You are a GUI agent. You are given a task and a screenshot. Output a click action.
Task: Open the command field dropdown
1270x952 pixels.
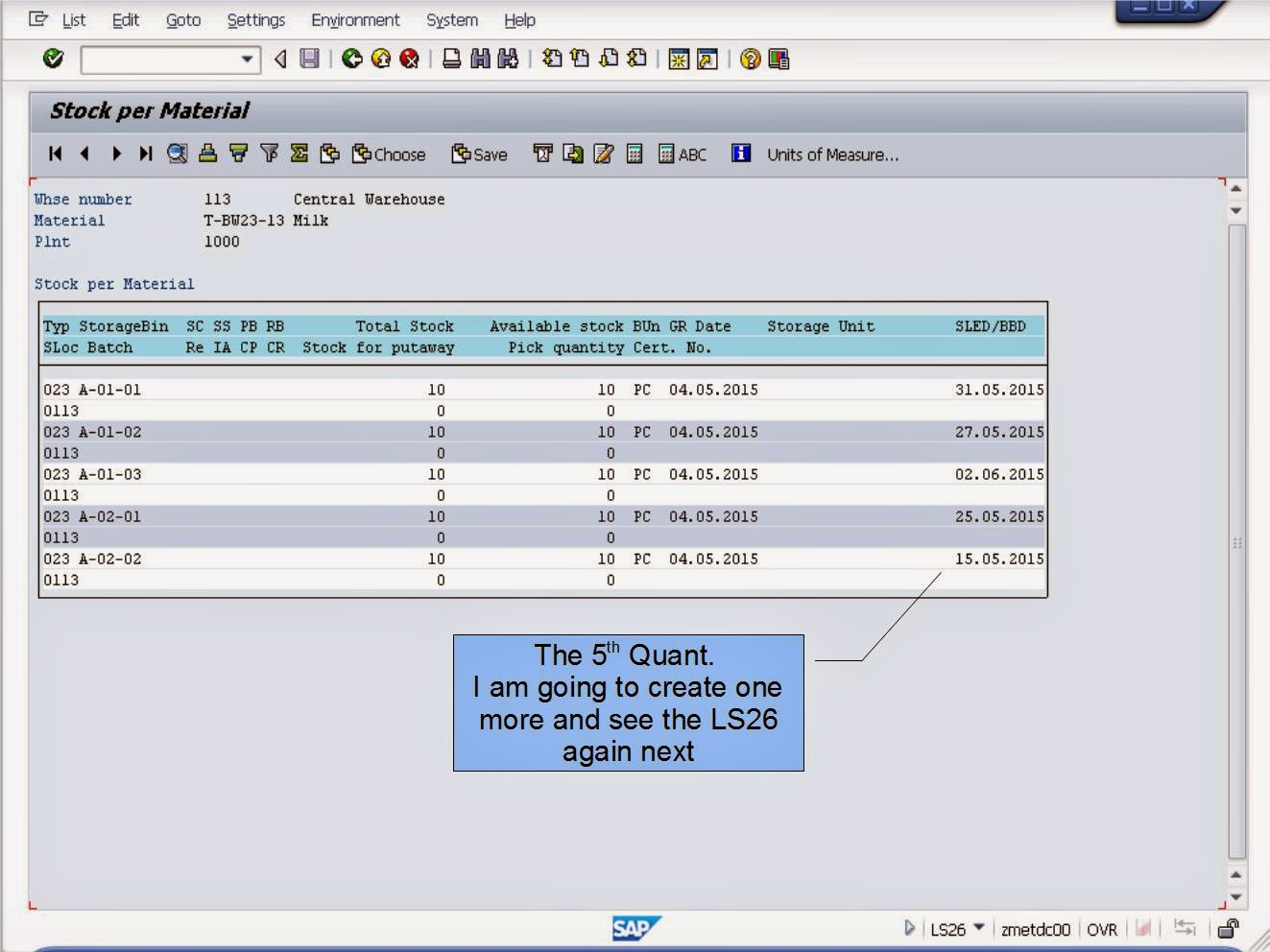click(248, 59)
